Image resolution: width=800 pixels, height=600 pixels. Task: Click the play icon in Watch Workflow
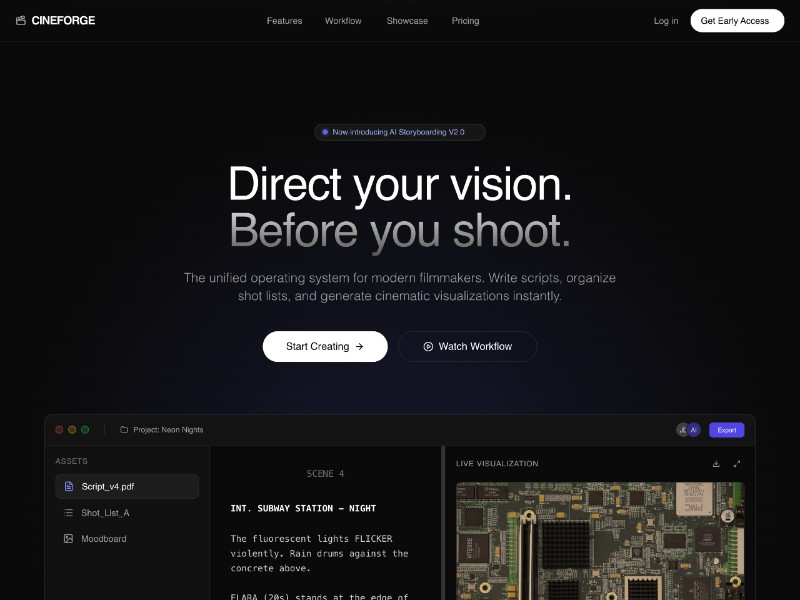428,347
